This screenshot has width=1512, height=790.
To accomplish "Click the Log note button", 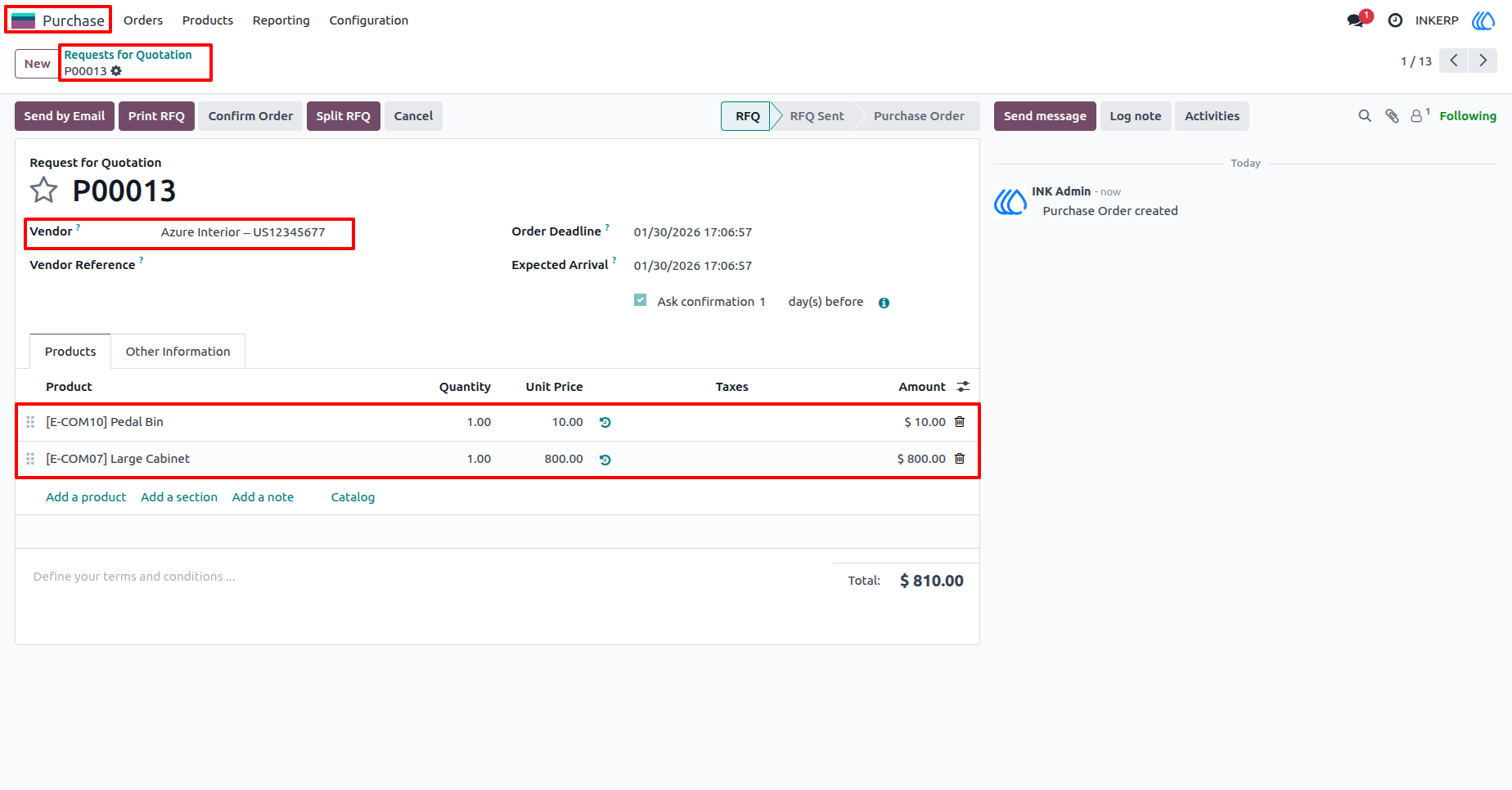I will click(1136, 116).
